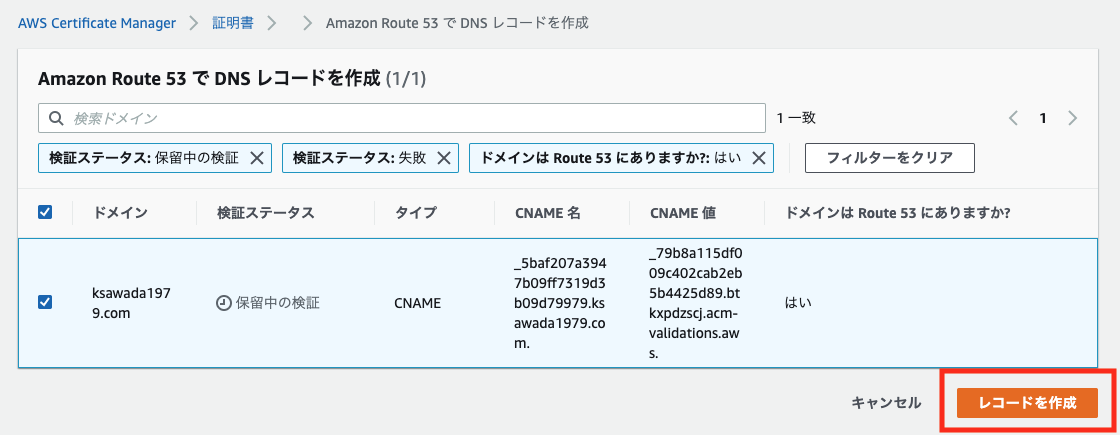Click the キャンセル button
Image resolution: width=1120 pixels, height=435 pixels.
click(886, 402)
